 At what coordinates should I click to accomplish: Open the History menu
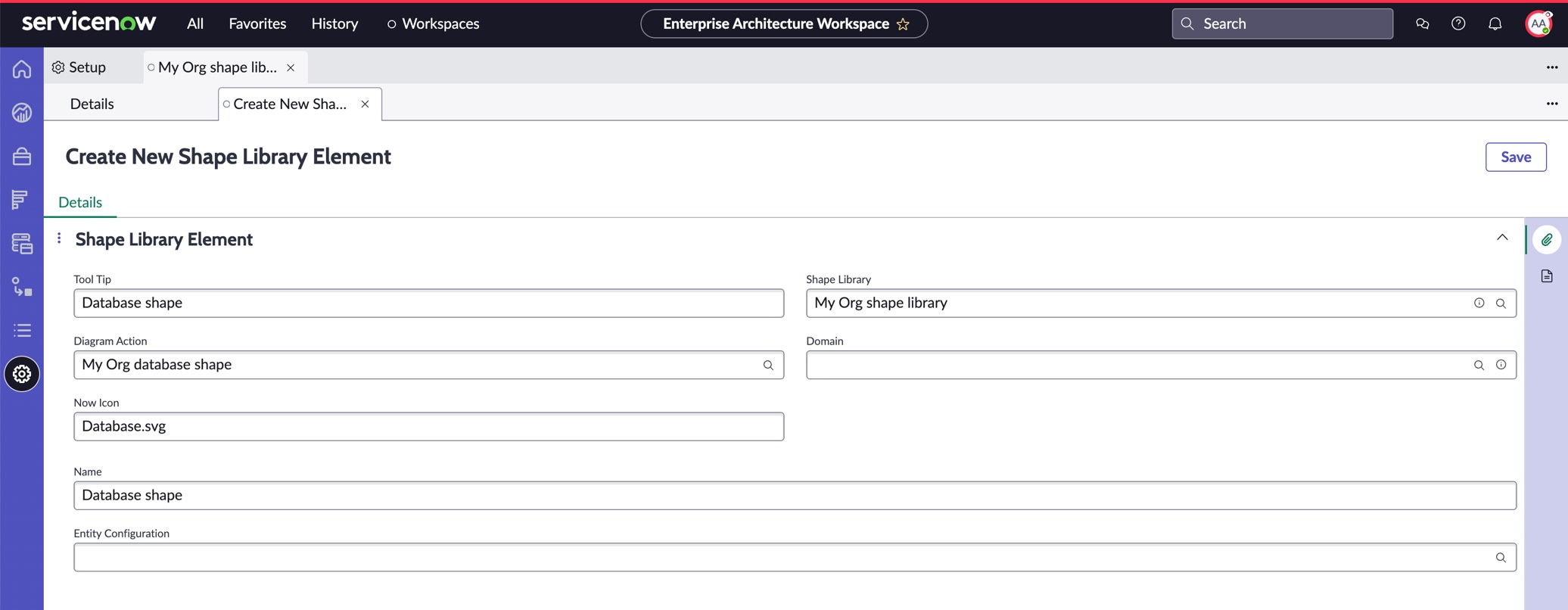click(334, 23)
